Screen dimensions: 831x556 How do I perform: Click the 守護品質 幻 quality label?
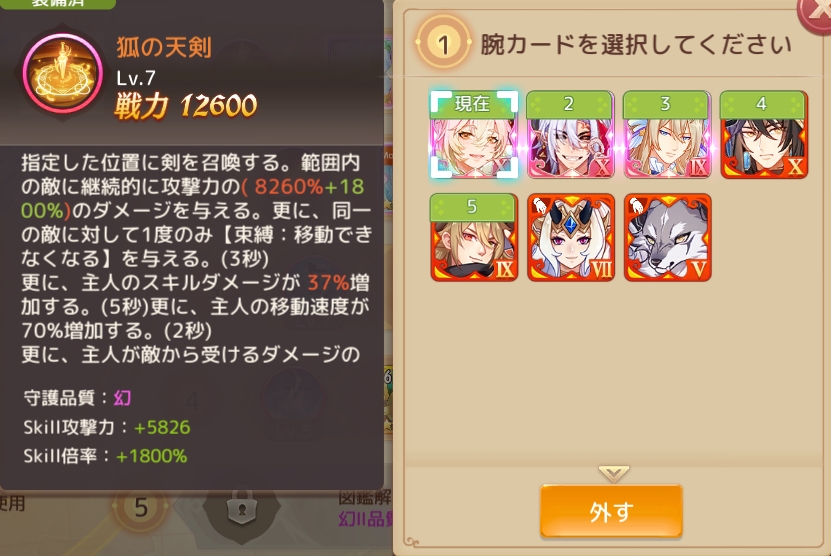pyautogui.click(x=77, y=398)
